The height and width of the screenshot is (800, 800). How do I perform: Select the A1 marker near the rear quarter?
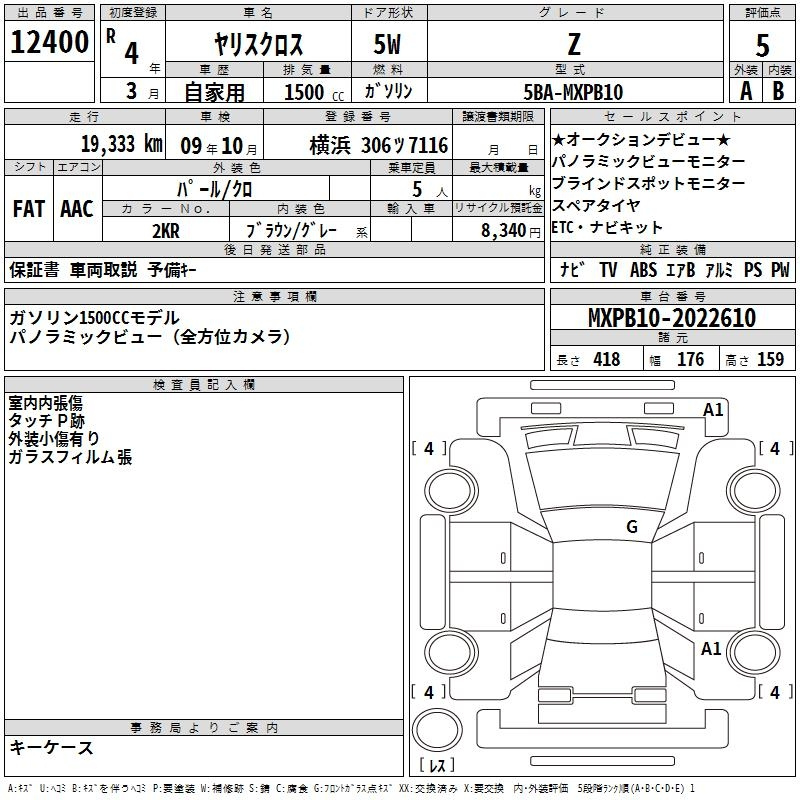pyautogui.click(x=711, y=648)
